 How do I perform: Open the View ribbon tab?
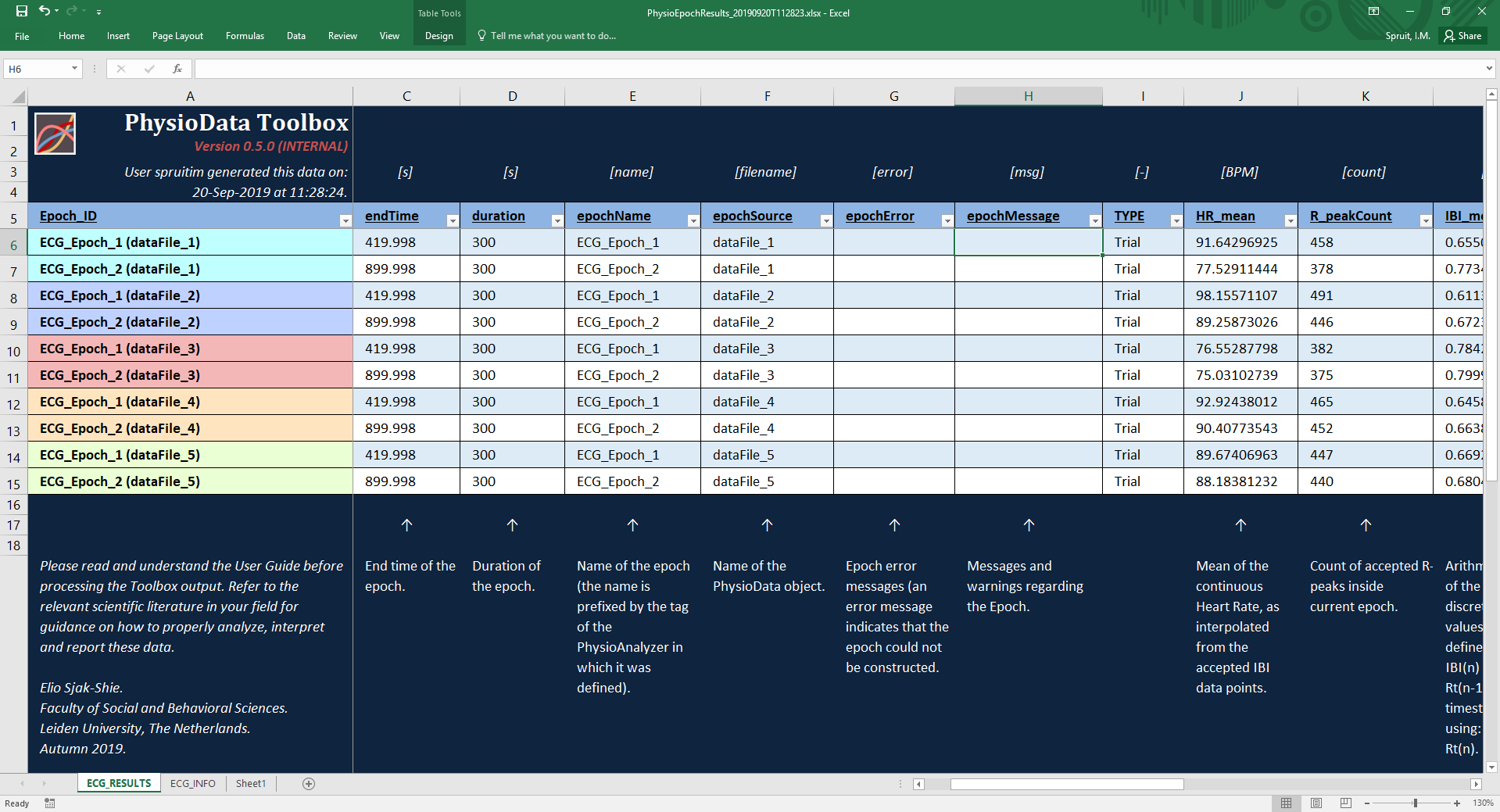click(389, 36)
